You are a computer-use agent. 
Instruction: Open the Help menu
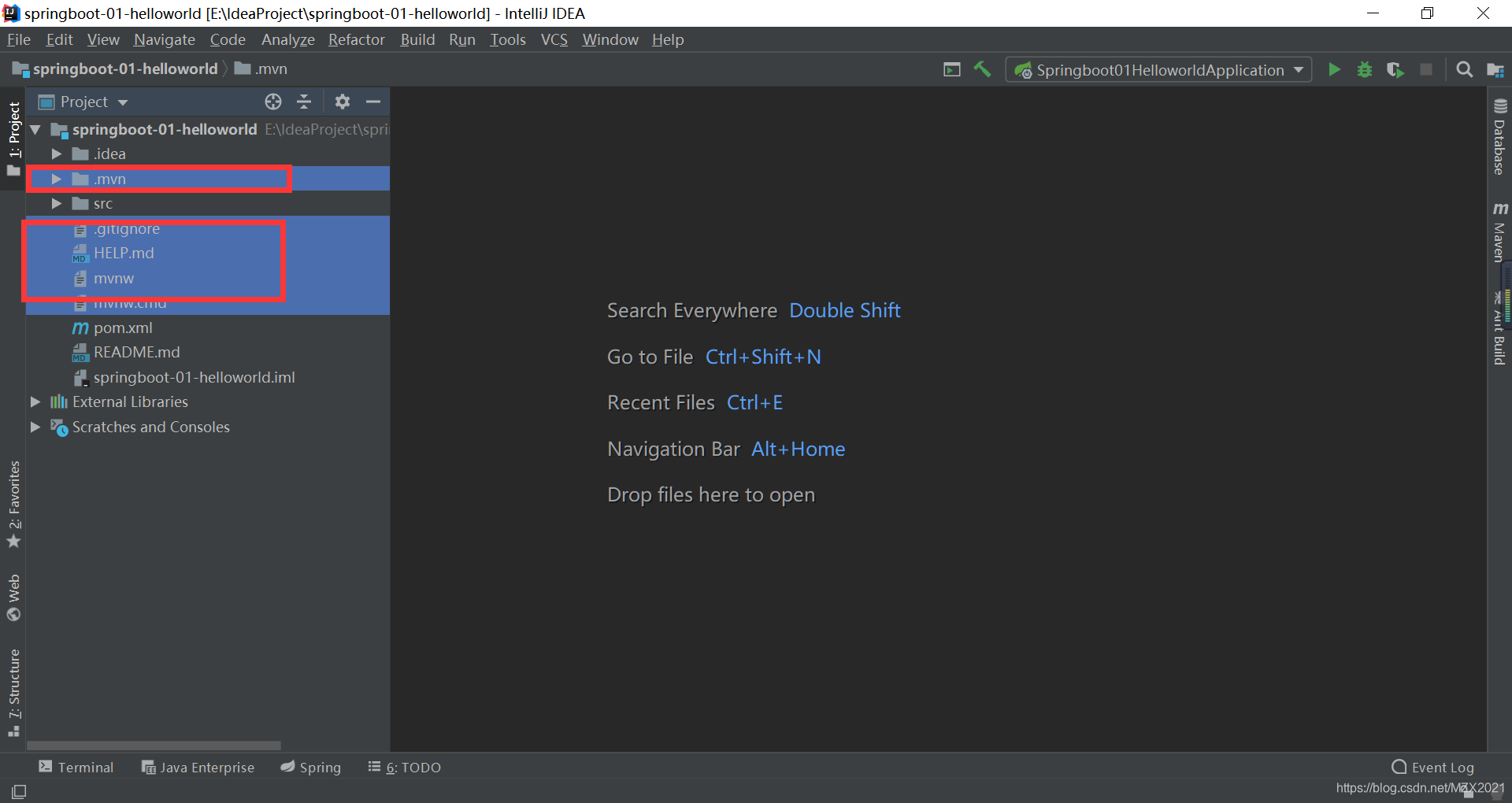point(668,39)
